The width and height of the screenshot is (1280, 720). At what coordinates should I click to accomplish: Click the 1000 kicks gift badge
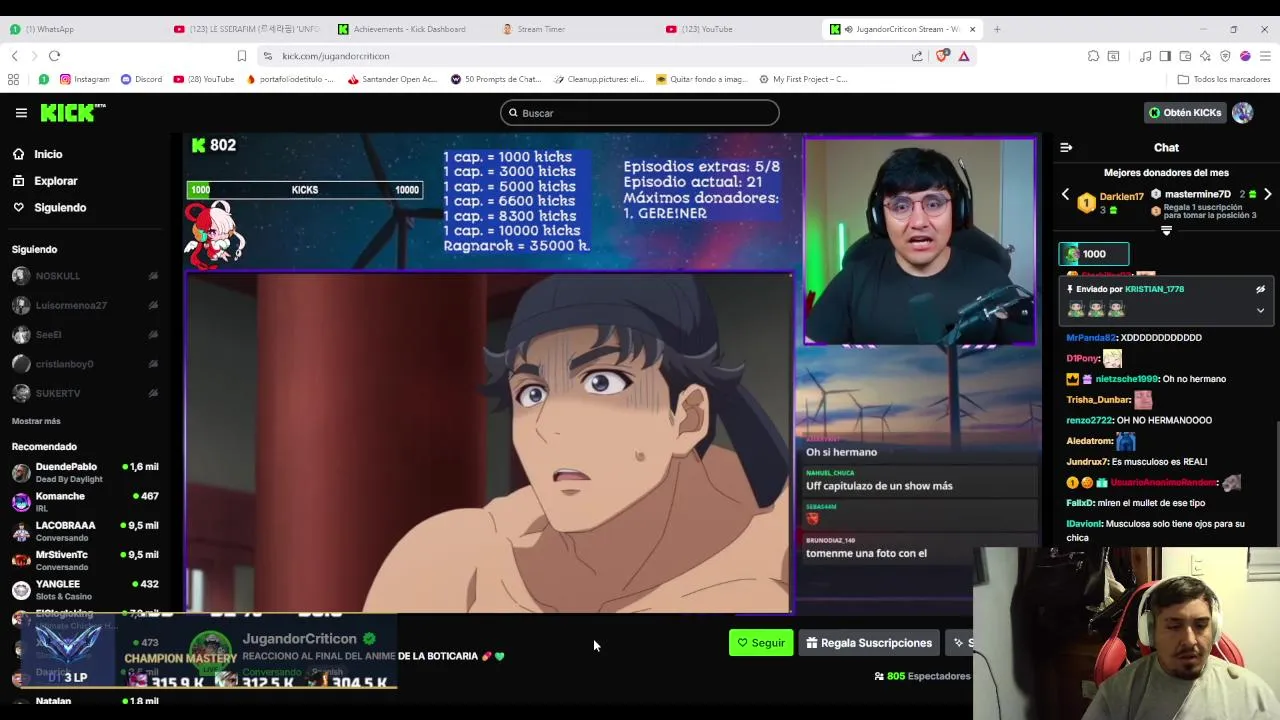1094,254
